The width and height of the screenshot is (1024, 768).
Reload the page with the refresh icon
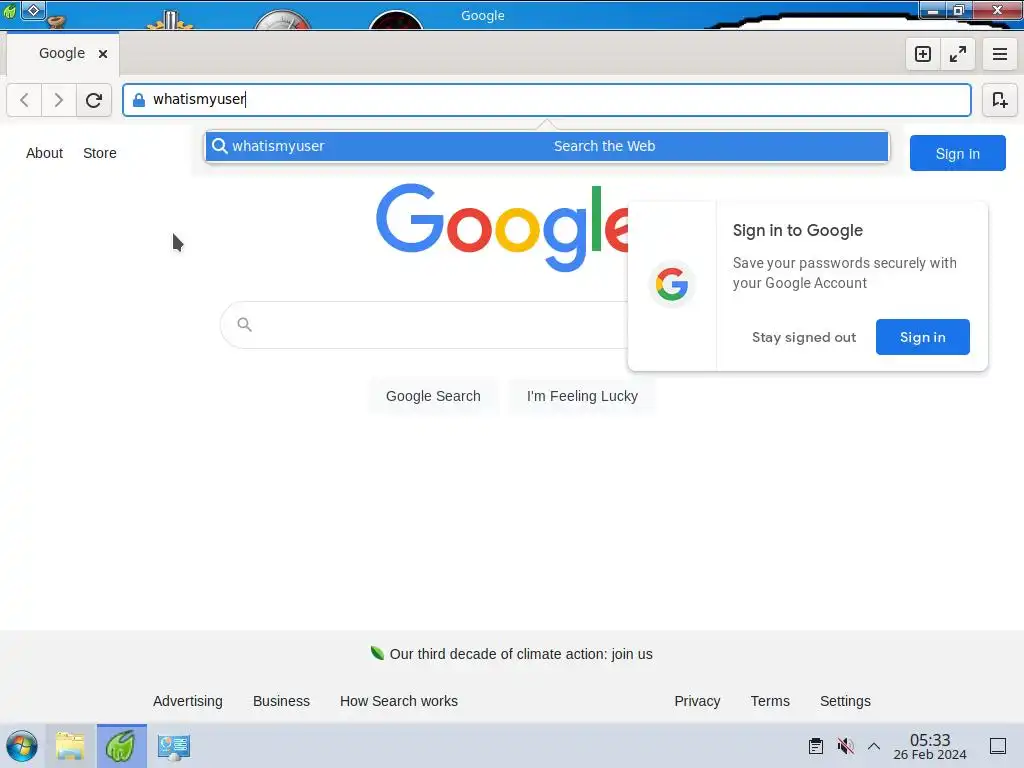click(x=94, y=100)
